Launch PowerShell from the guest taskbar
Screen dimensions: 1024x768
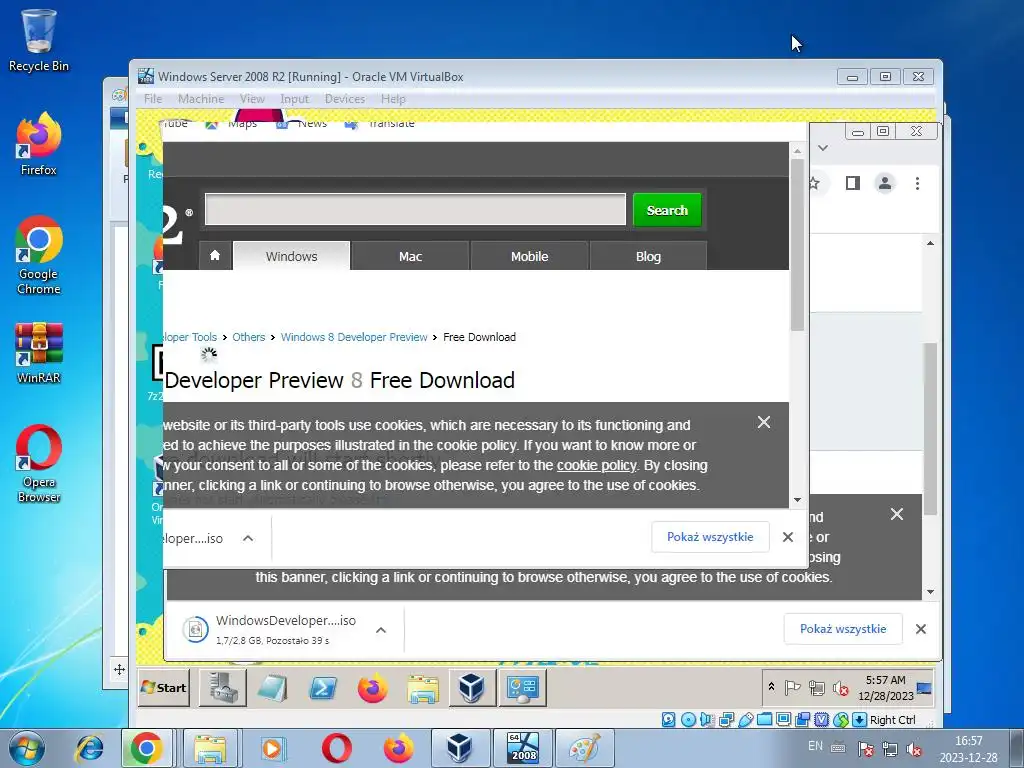pyautogui.click(x=323, y=688)
